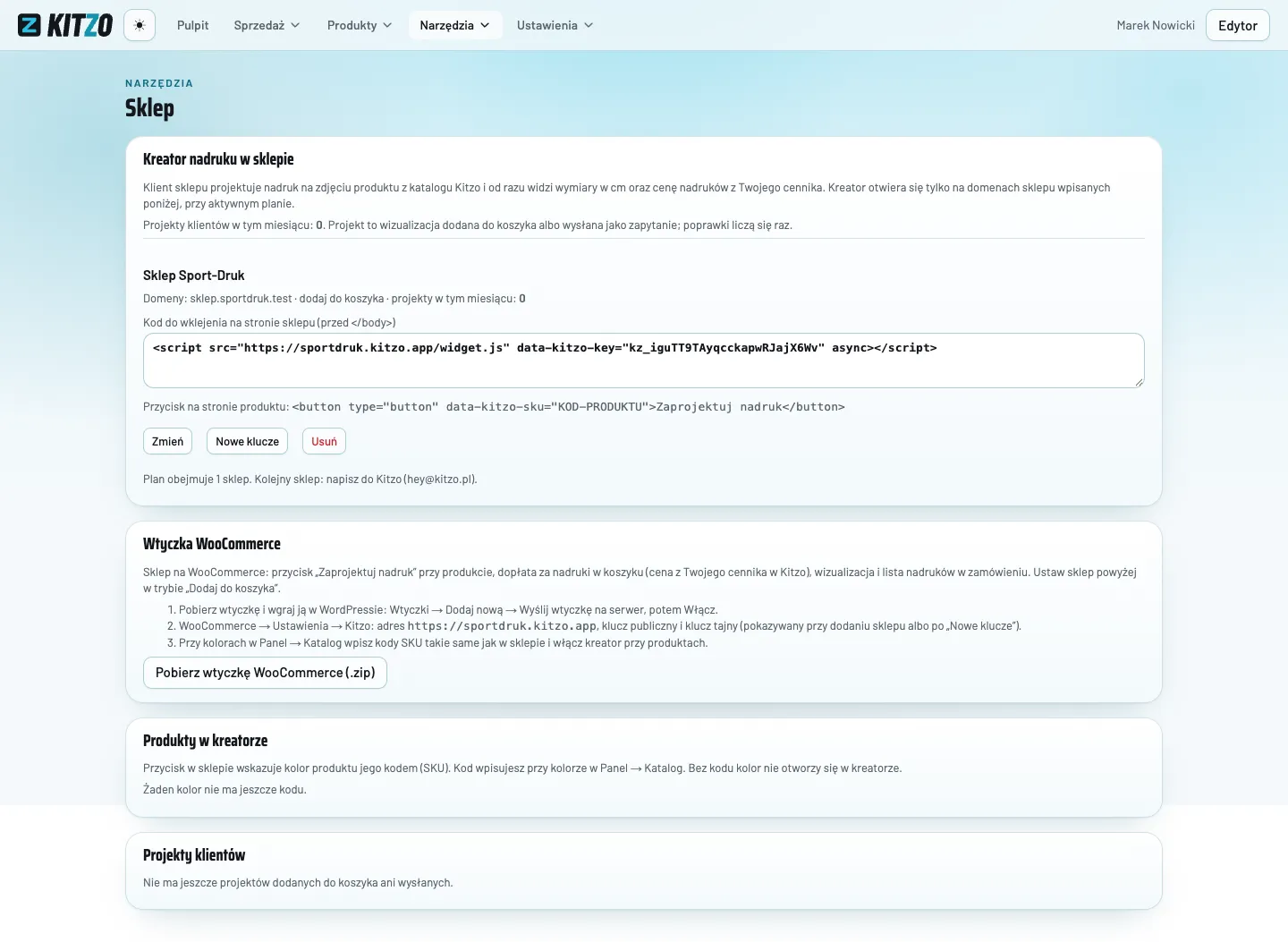The height and width of the screenshot is (942, 1288).
Task: Click the NARZĘDZIA breadcrumb label
Action: (x=159, y=83)
